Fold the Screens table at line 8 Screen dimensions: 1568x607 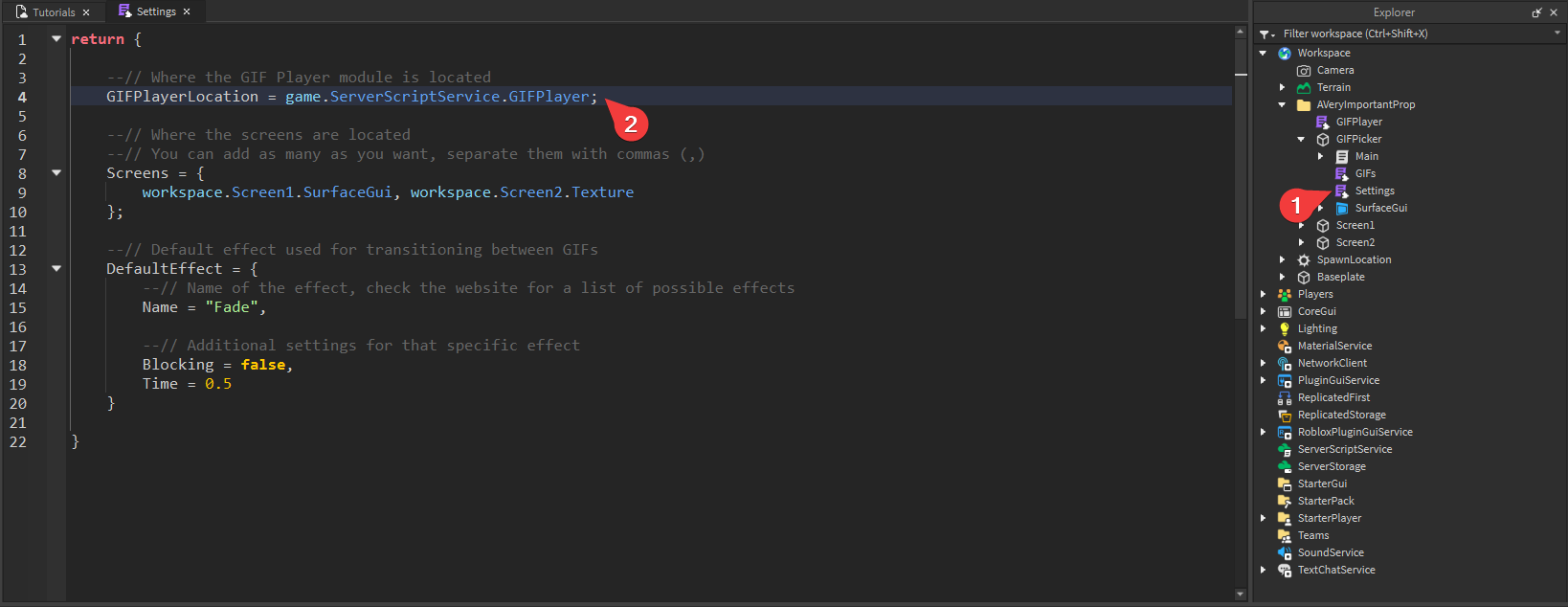pyautogui.click(x=56, y=173)
